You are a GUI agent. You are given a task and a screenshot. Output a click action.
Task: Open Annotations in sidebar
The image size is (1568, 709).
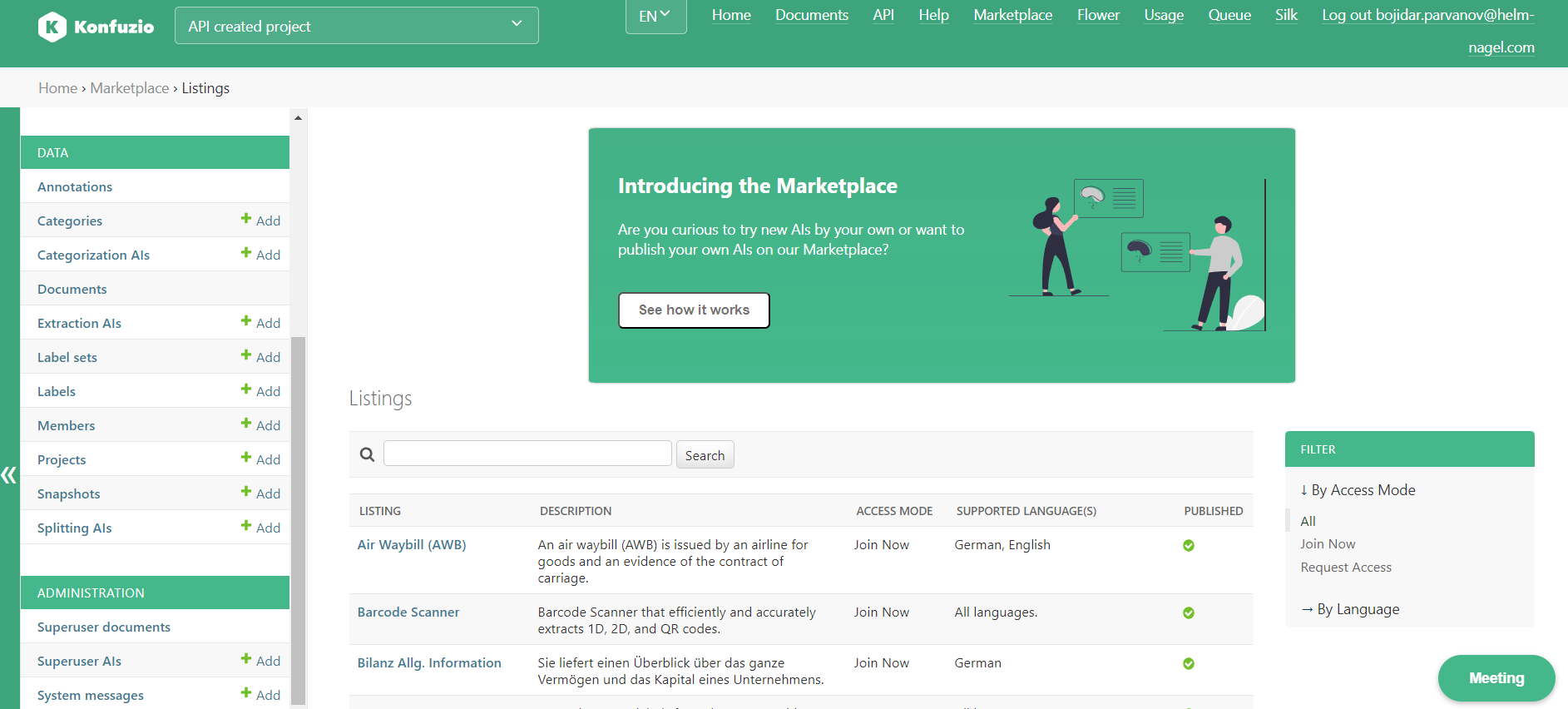point(75,187)
